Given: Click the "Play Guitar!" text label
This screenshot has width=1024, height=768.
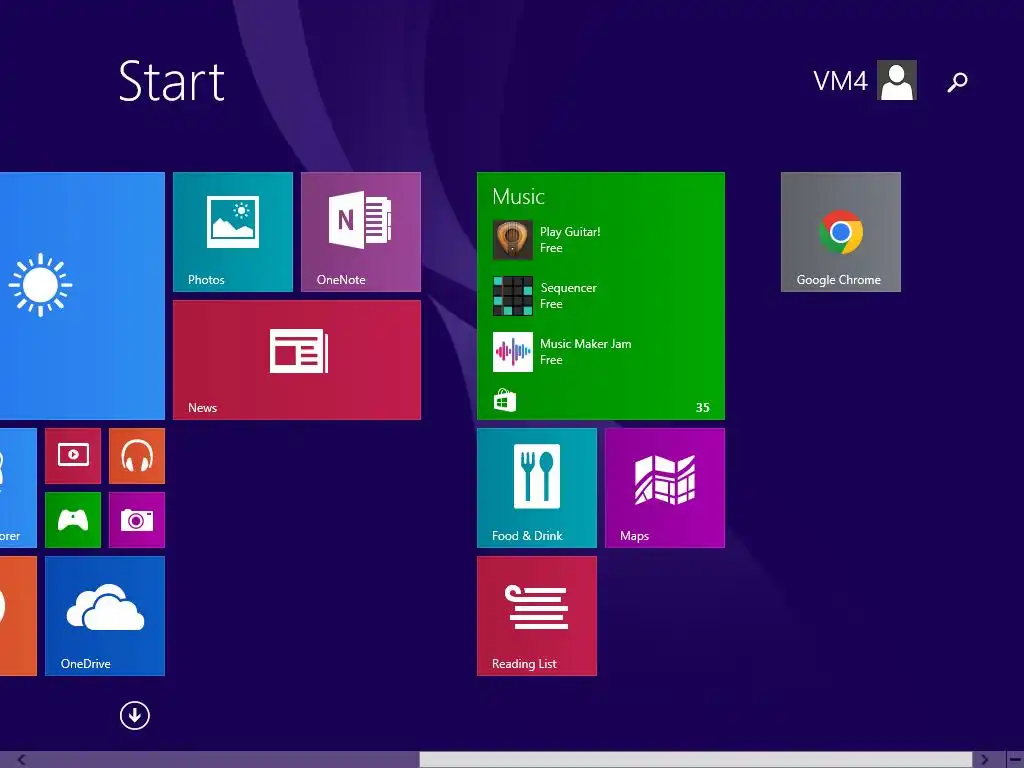Looking at the screenshot, I should 570,232.
